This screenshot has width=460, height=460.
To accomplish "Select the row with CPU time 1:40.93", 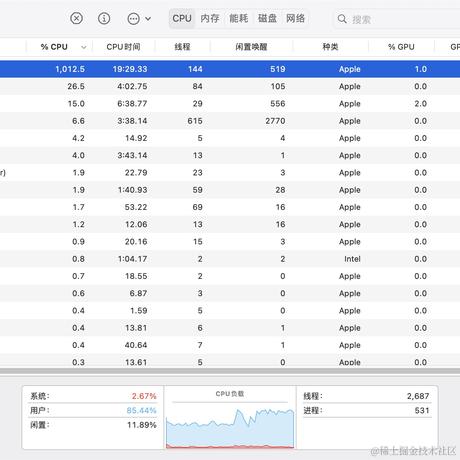I will coord(230,190).
